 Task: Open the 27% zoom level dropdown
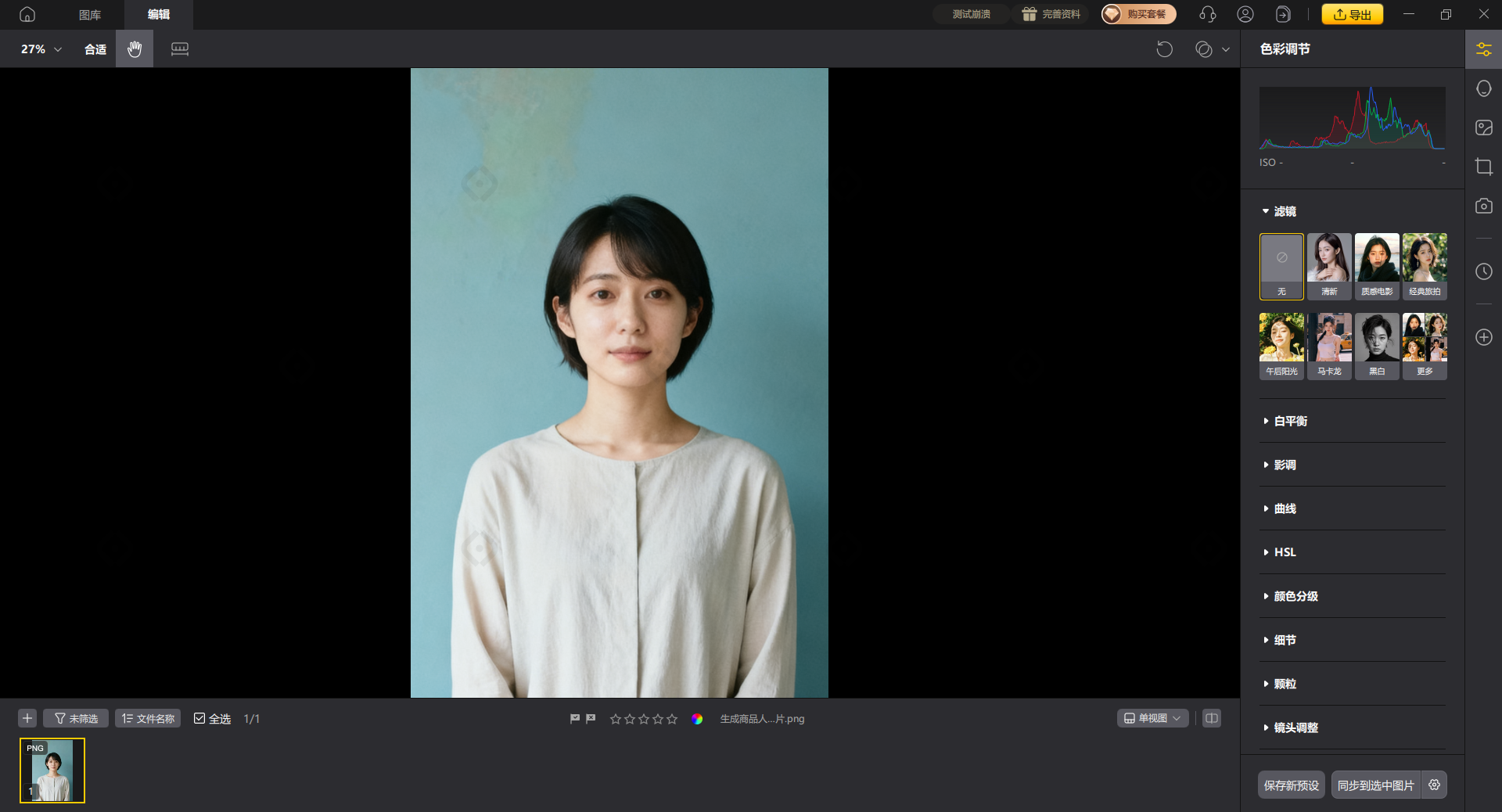click(x=41, y=49)
